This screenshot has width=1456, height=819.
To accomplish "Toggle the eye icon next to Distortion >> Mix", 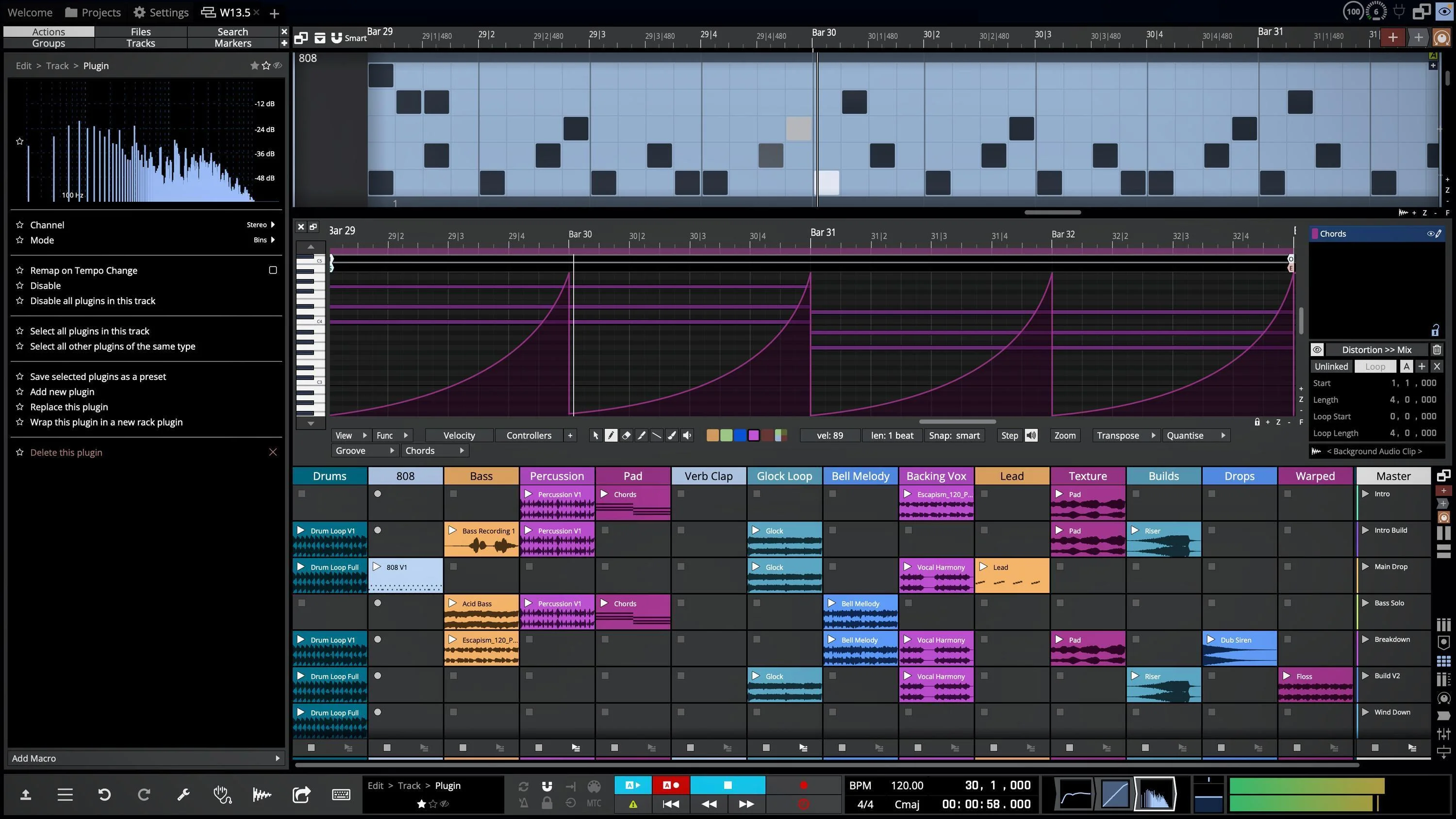I will [x=1317, y=350].
